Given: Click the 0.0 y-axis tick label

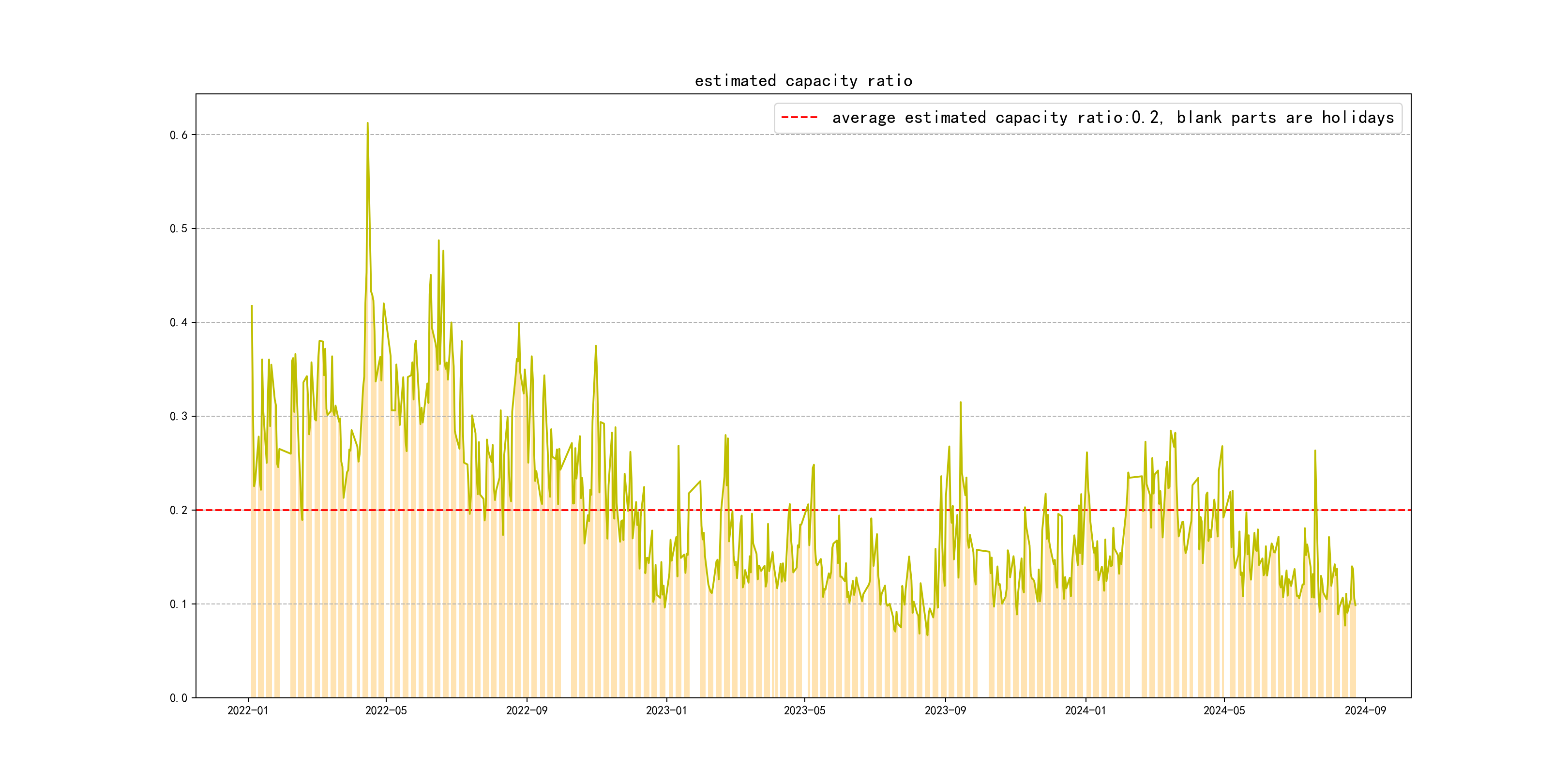Looking at the screenshot, I should pos(179,698).
